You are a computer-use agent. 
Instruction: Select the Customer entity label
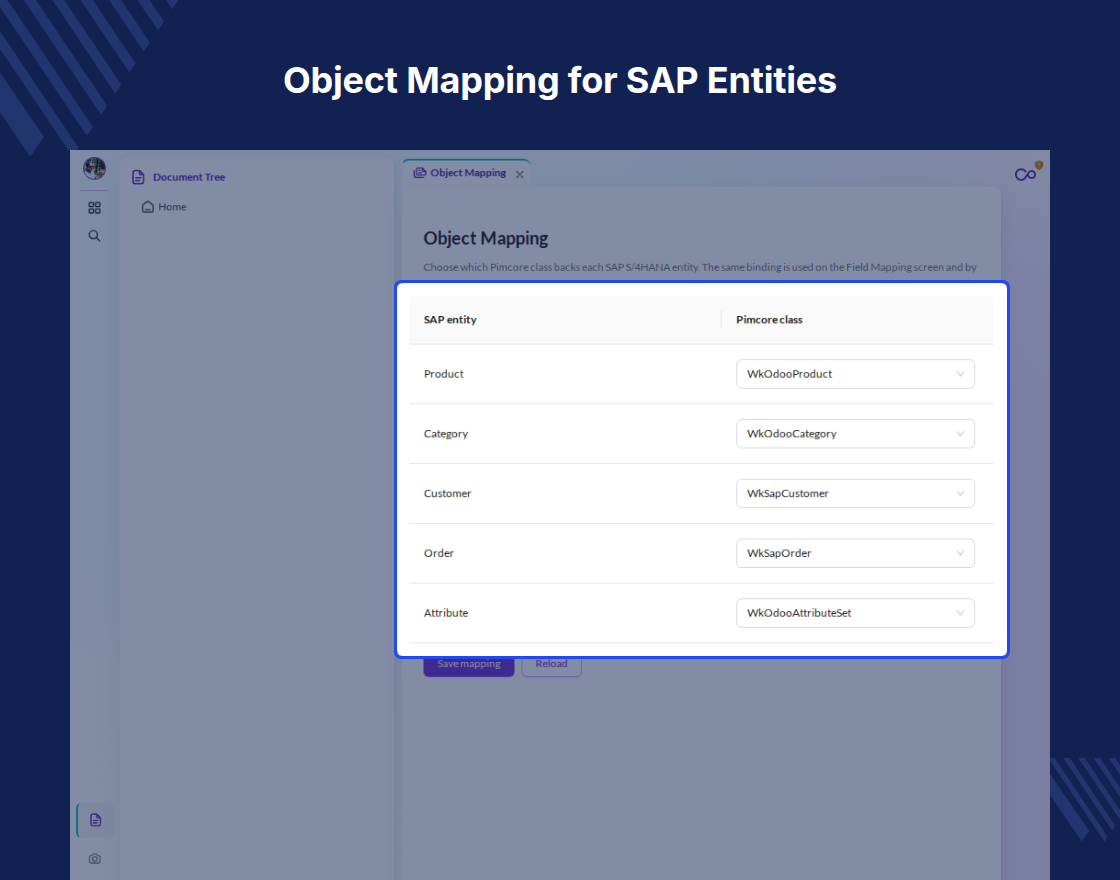point(447,494)
